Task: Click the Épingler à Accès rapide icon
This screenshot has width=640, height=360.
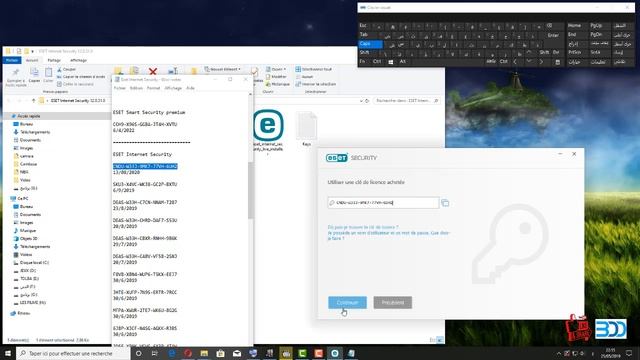Action: pos(16,77)
